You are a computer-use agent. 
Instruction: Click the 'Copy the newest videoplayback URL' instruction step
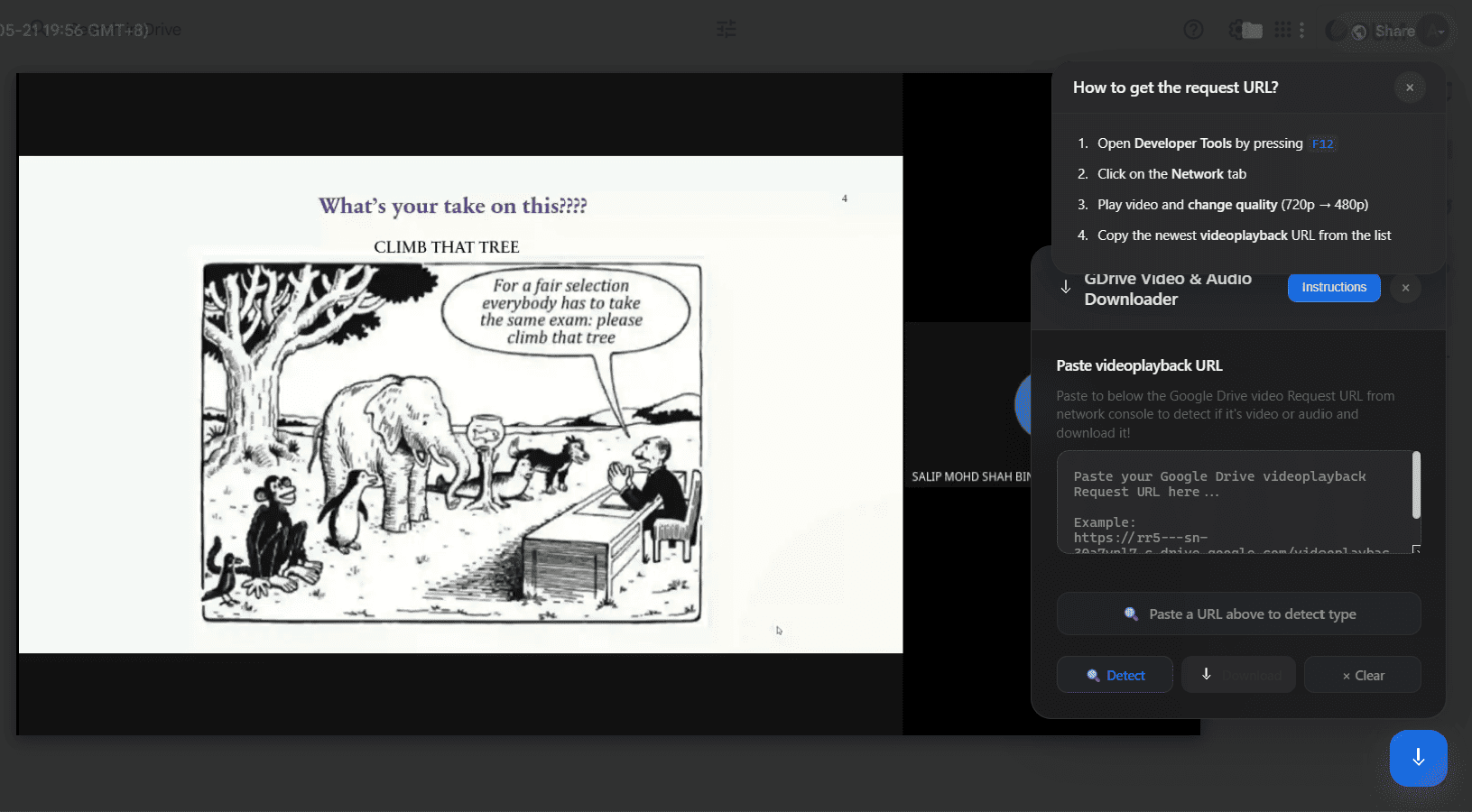coord(1244,235)
